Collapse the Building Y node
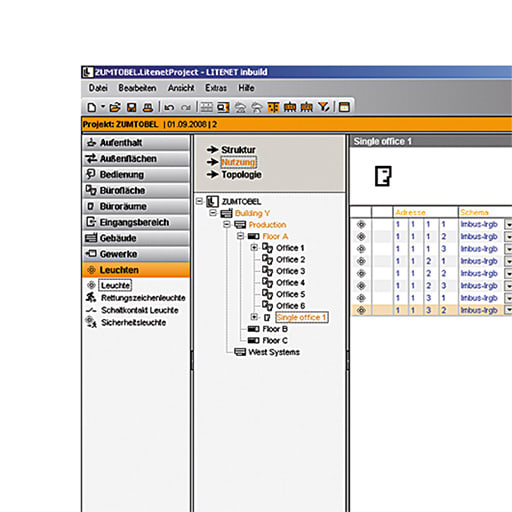 [213, 213]
